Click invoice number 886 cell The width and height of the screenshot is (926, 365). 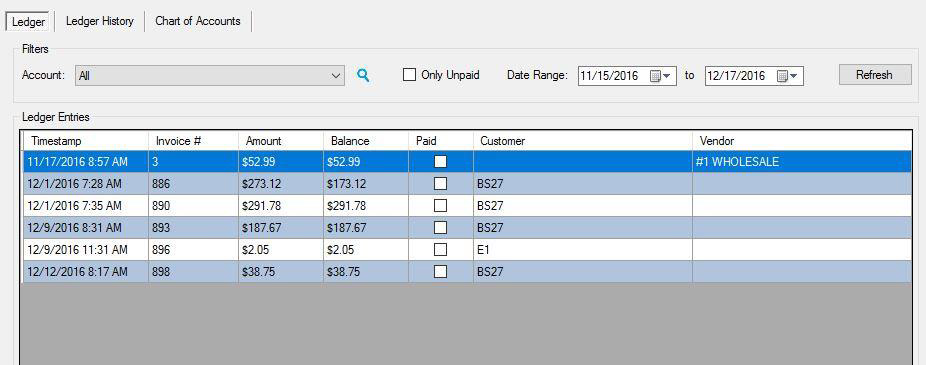pos(193,184)
